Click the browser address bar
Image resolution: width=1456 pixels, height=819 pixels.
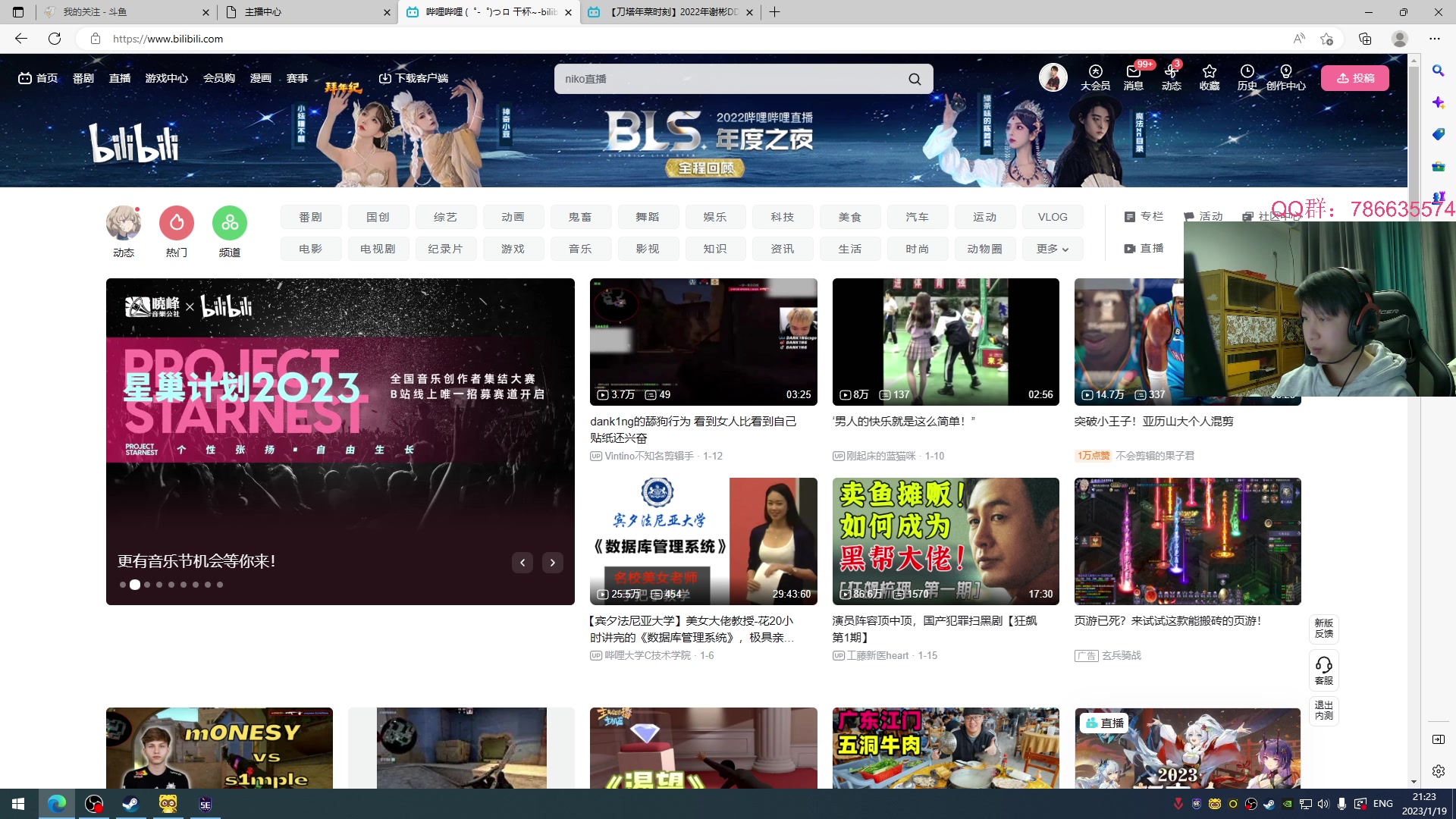tap(682, 39)
